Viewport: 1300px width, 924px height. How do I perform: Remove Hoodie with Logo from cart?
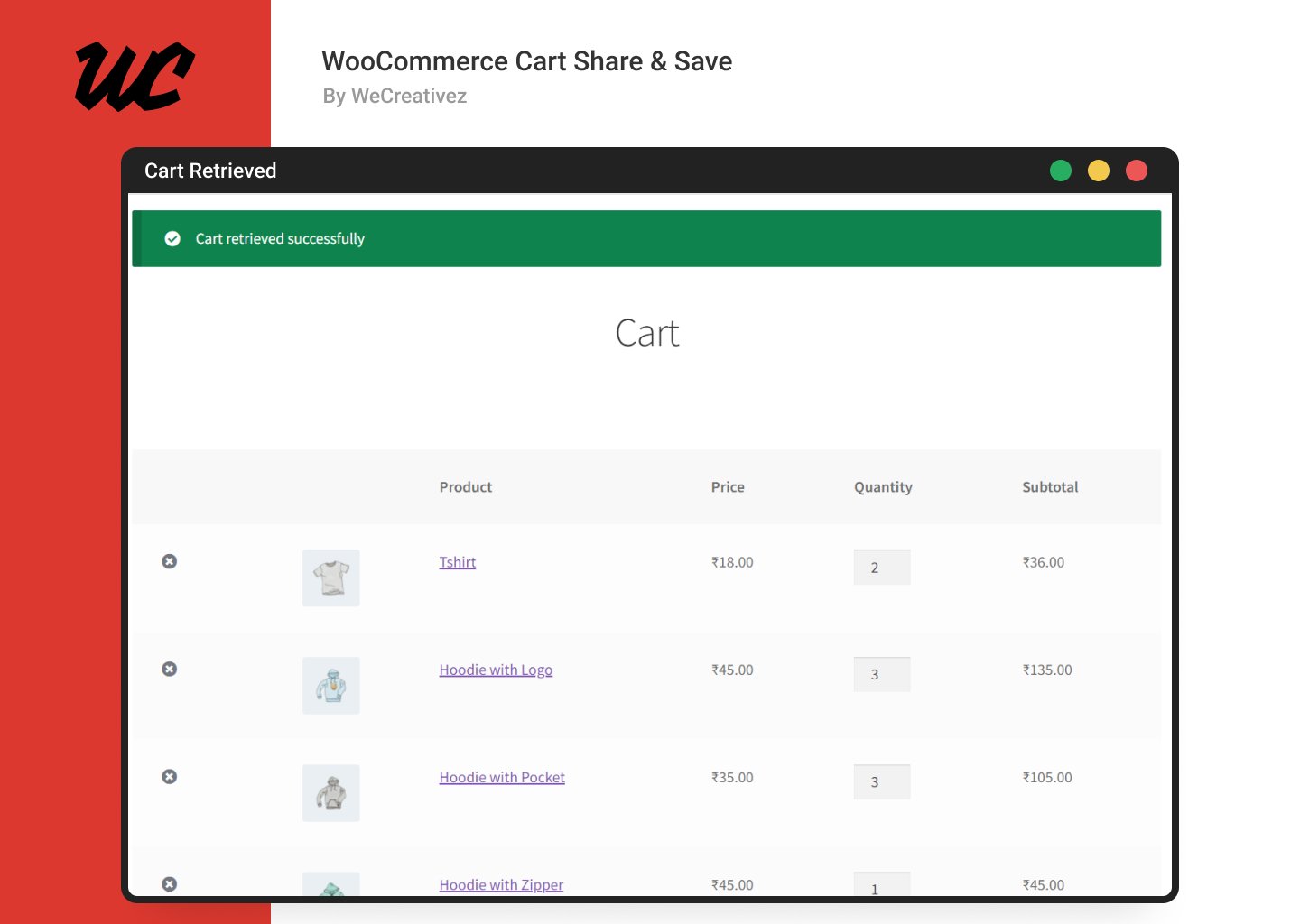click(169, 669)
